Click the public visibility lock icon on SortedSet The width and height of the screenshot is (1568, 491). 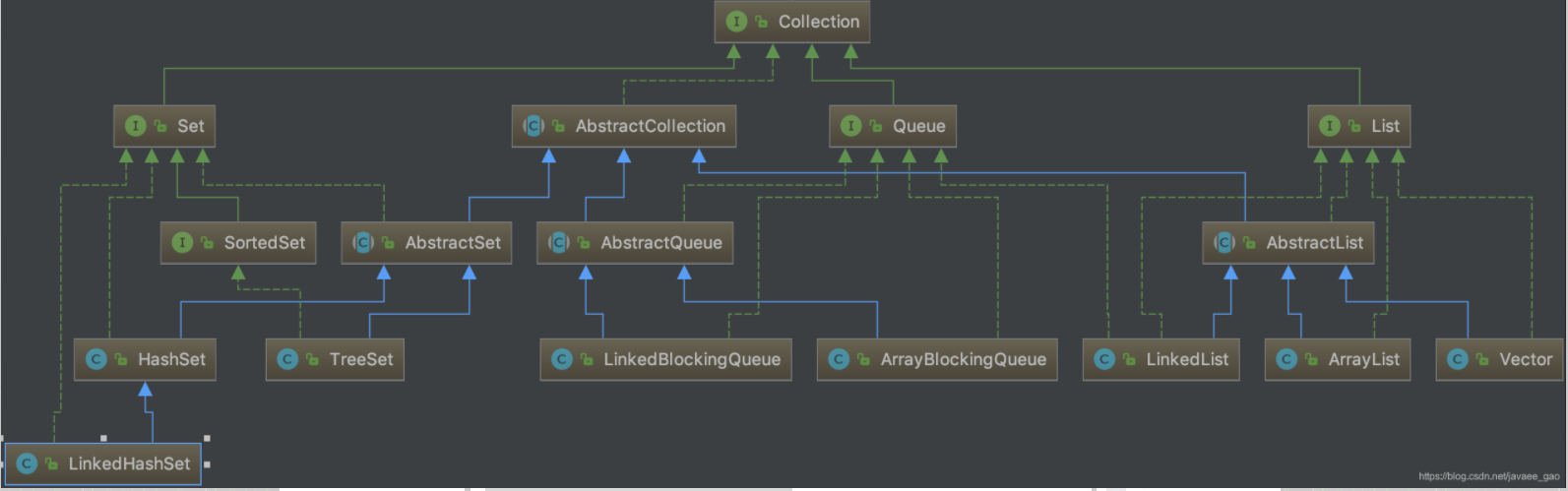pos(208,243)
